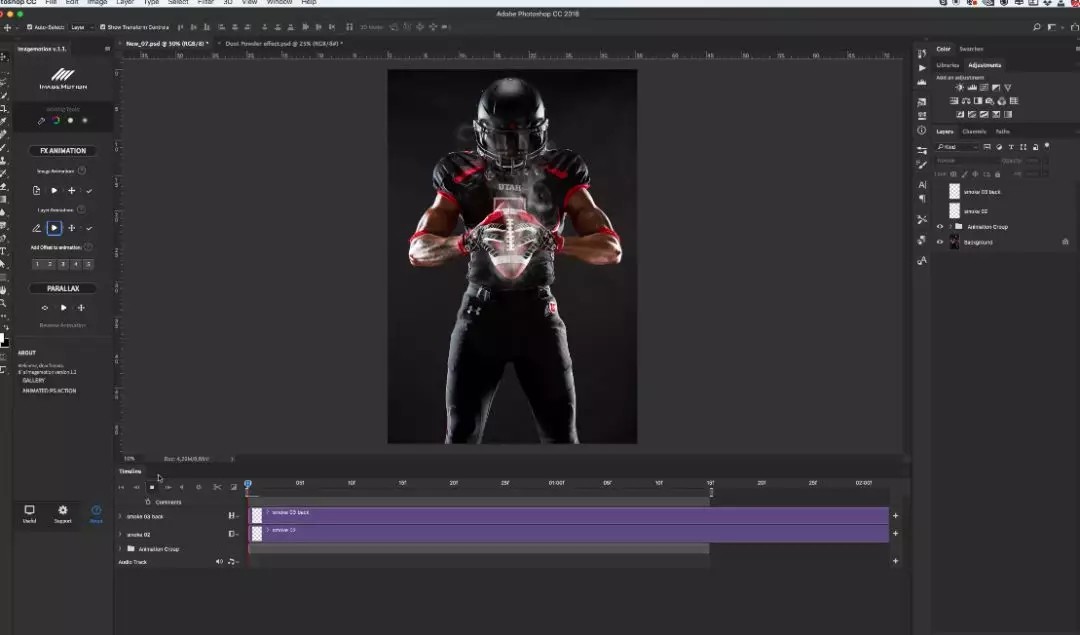Select offset number 3 in ImageMotion

tap(63, 264)
